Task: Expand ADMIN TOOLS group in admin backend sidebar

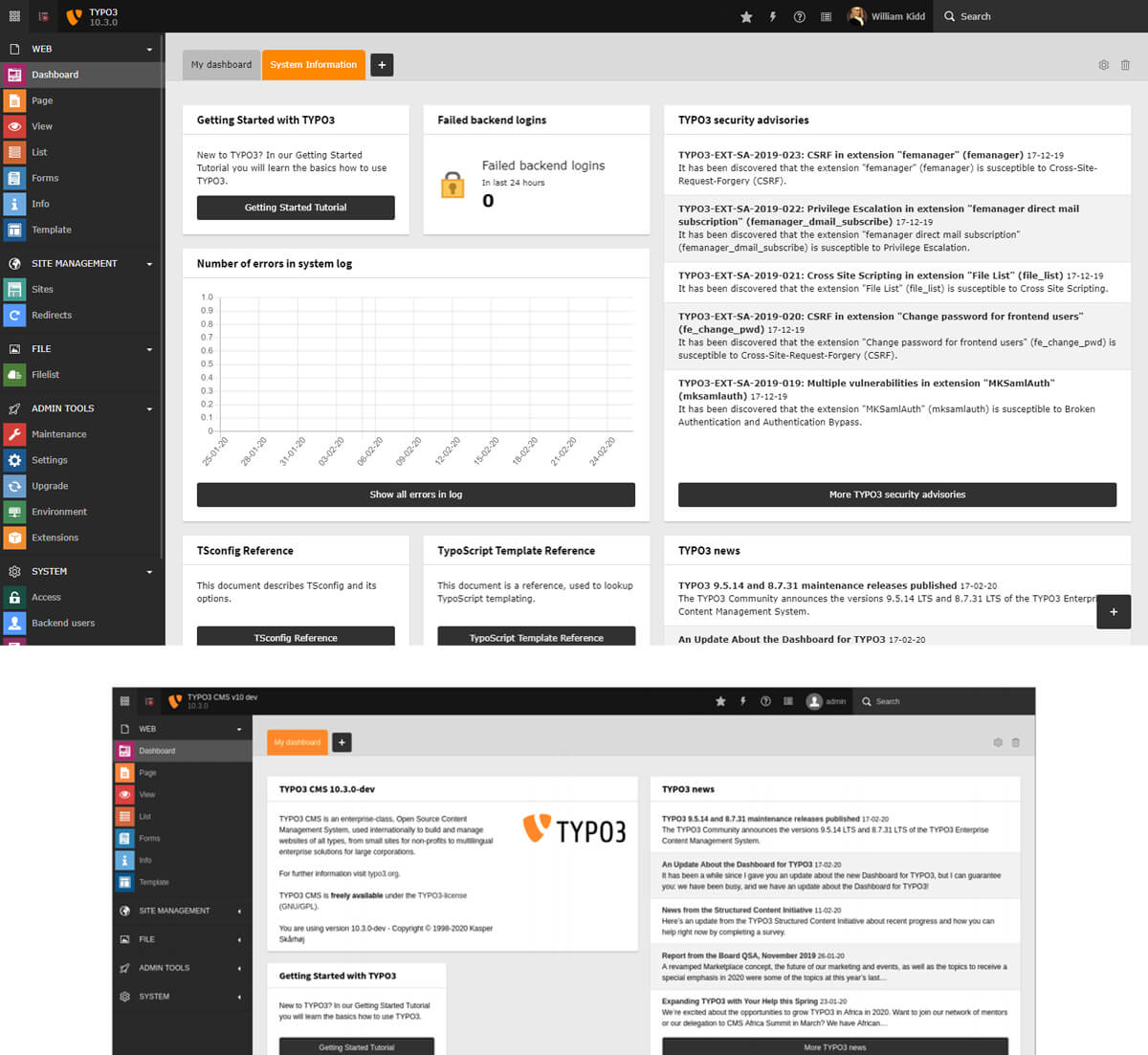Action: tap(182, 968)
